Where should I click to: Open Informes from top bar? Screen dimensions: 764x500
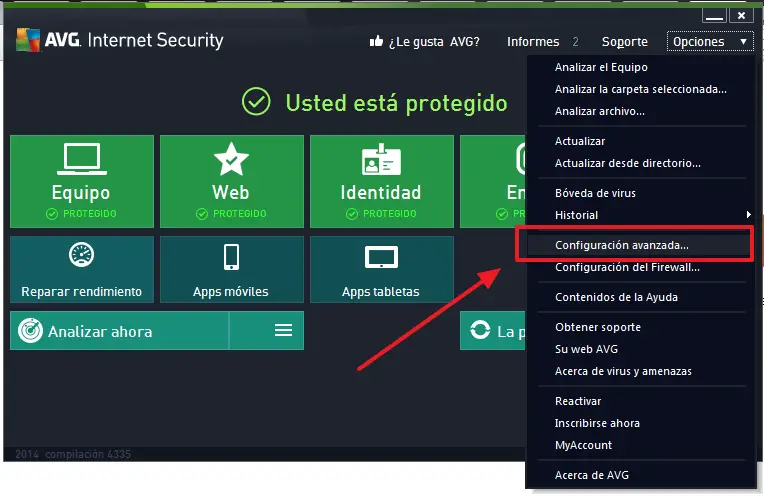tap(533, 42)
